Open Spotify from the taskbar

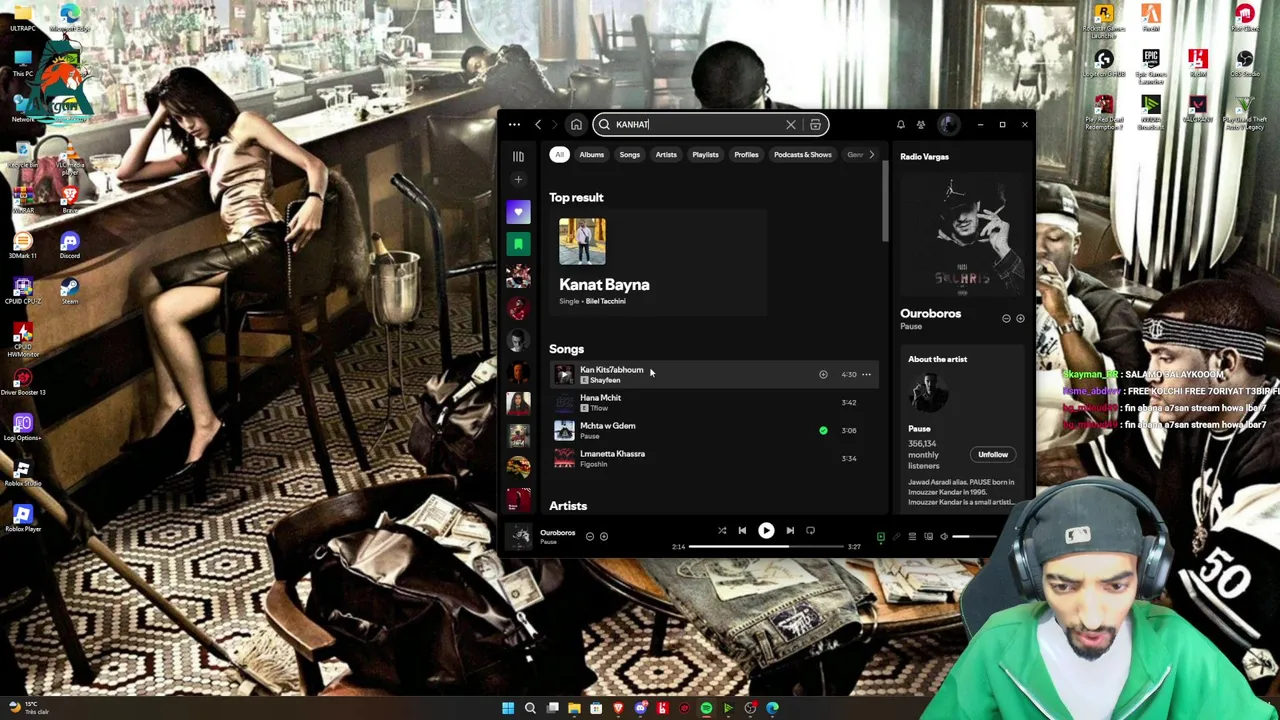coord(706,708)
